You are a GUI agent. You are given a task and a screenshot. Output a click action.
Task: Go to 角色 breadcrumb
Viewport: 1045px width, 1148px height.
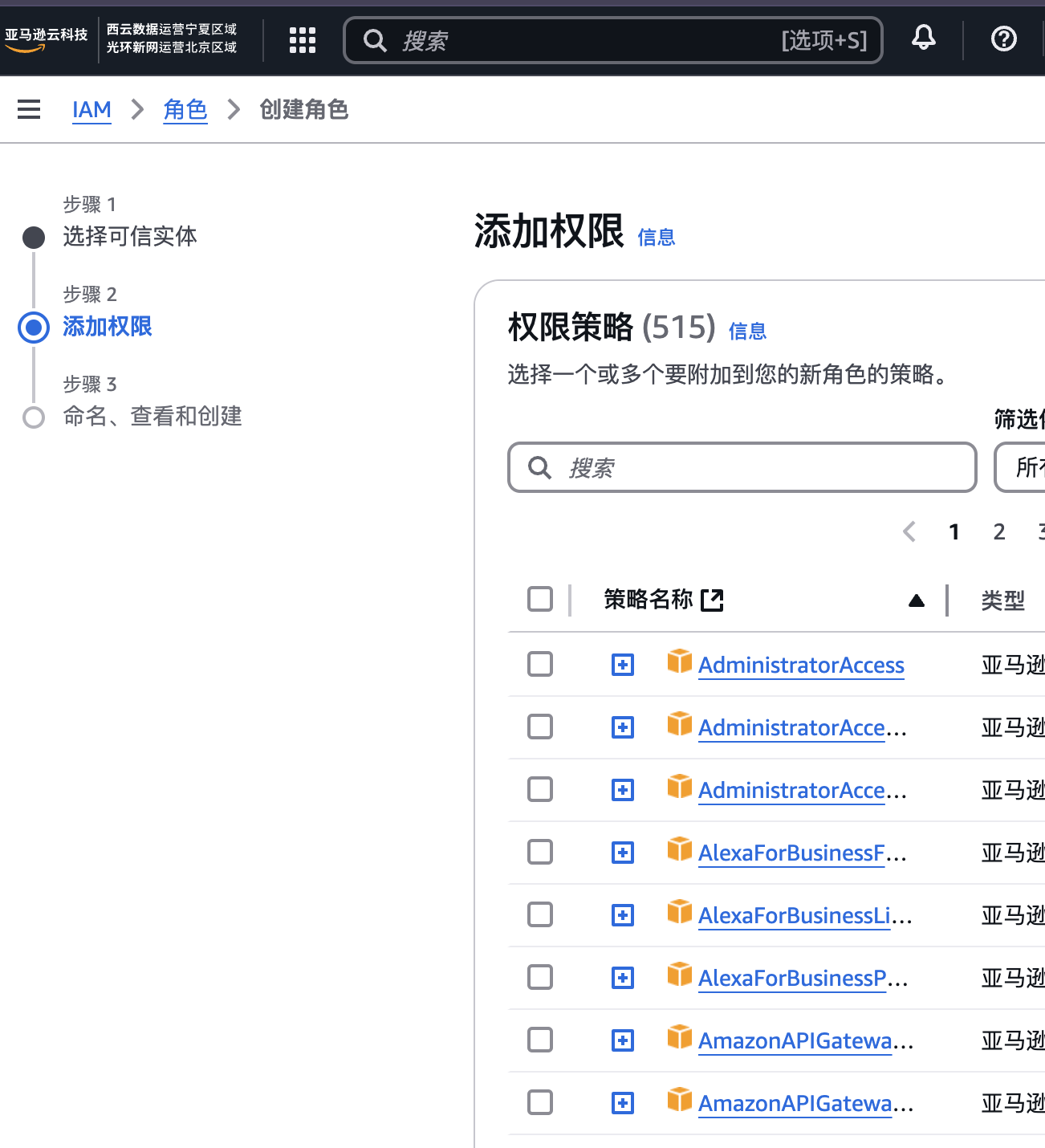click(x=185, y=109)
